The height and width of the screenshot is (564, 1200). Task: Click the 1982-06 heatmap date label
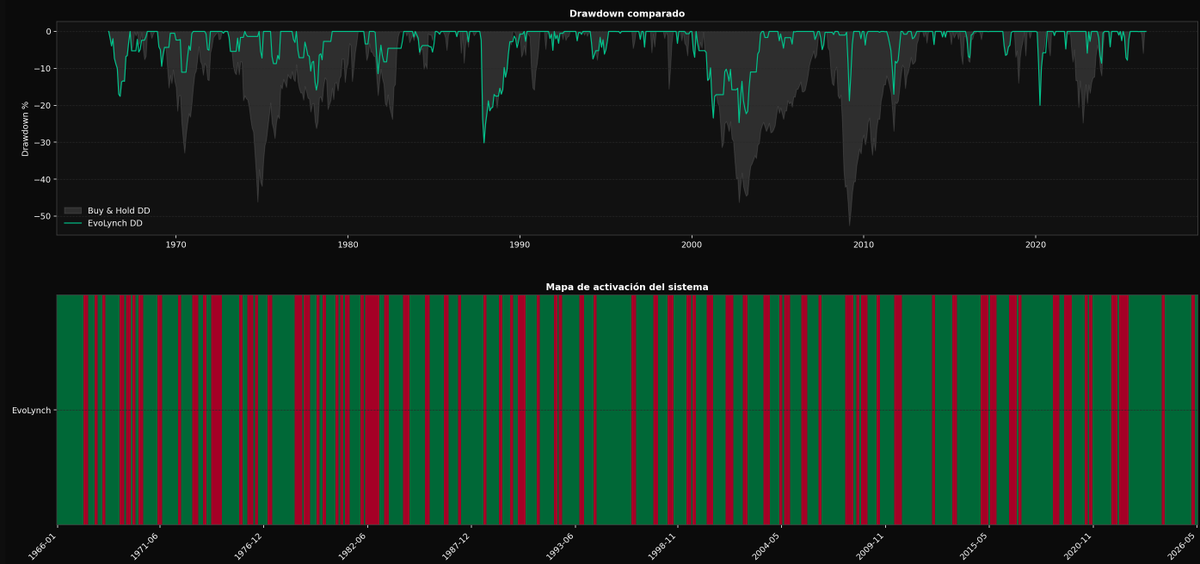(353, 545)
